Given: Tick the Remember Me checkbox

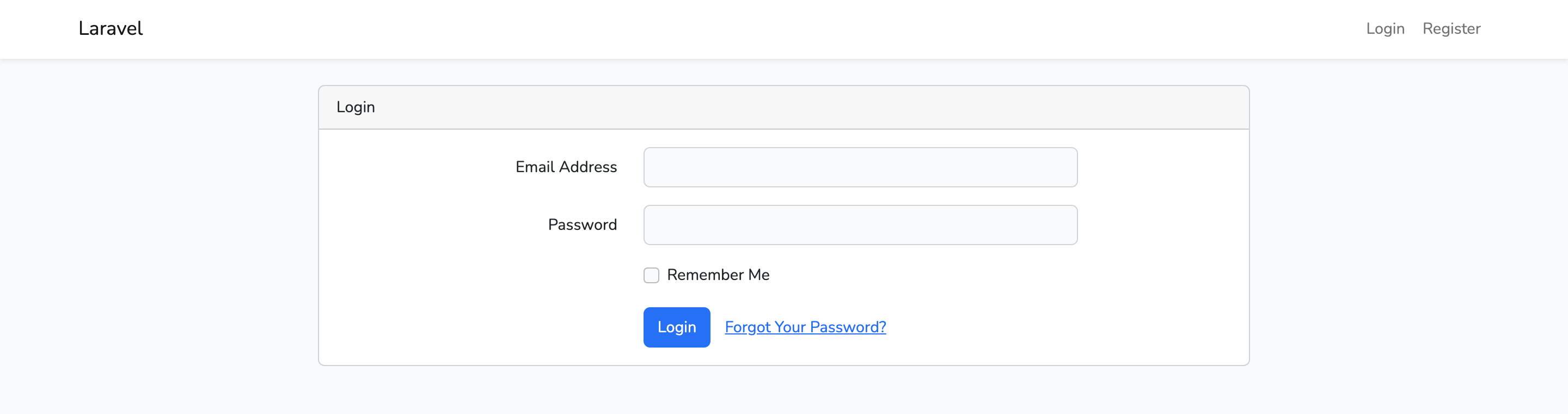Looking at the screenshot, I should coord(651,275).
